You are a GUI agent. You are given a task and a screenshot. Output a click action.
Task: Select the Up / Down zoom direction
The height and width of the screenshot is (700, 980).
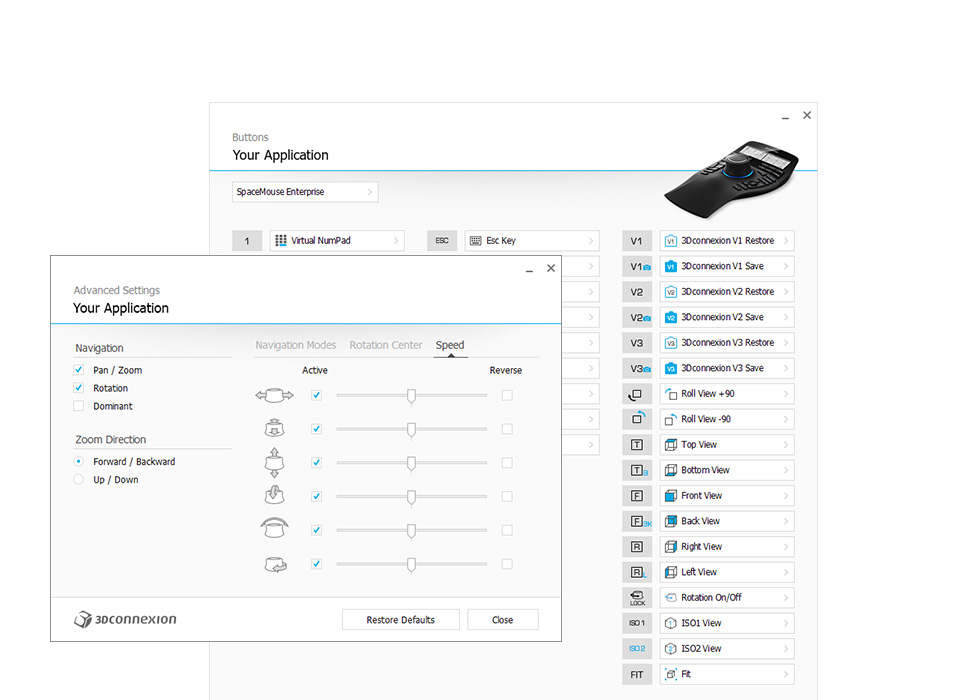pyautogui.click(x=79, y=480)
